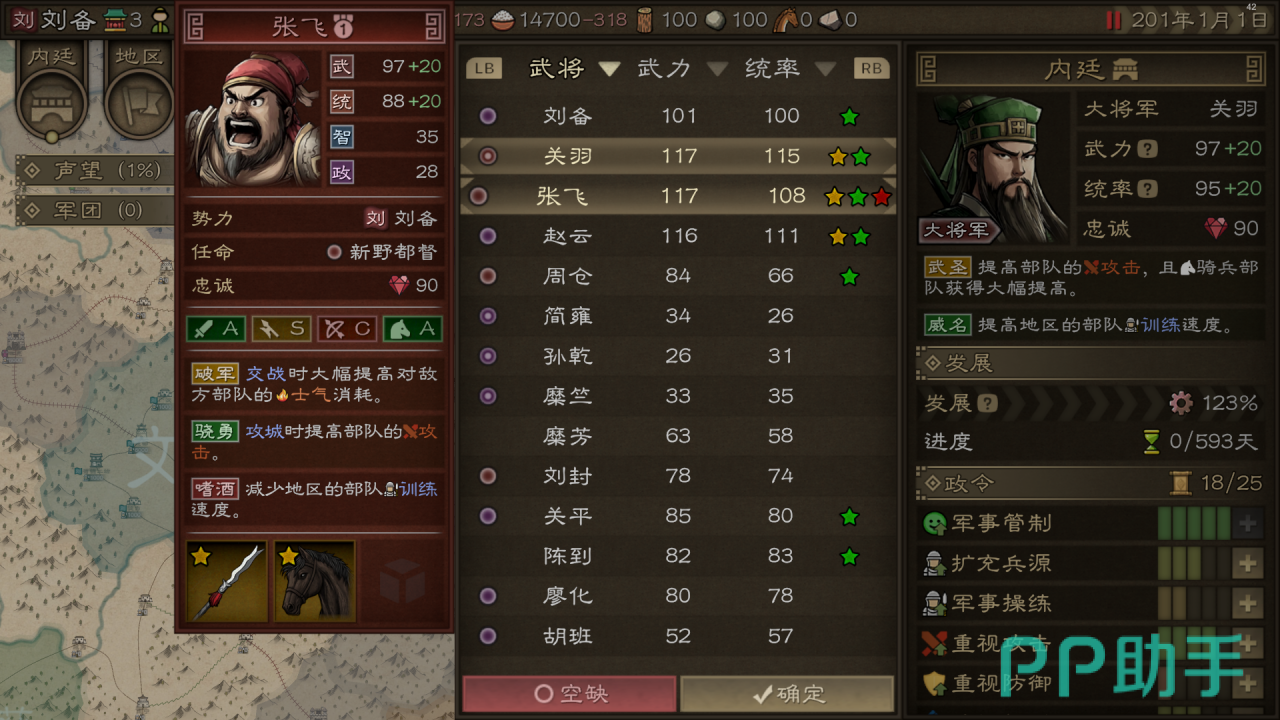Click the question mark next to 武力
The image size is (1280, 720).
[x=1148, y=149]
